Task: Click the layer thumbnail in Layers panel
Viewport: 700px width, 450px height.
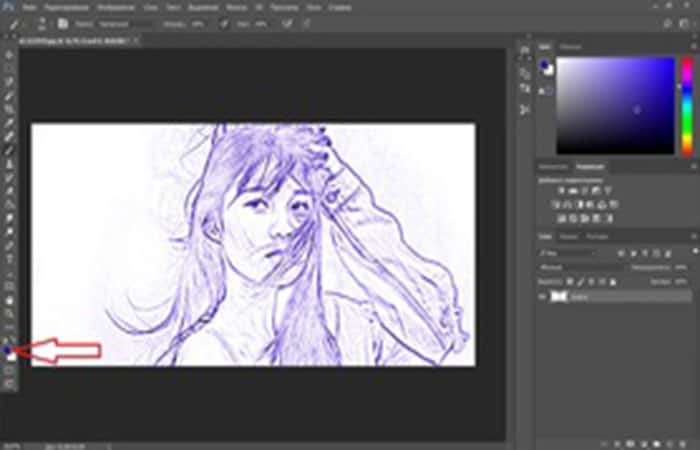Action: [558, 296]
